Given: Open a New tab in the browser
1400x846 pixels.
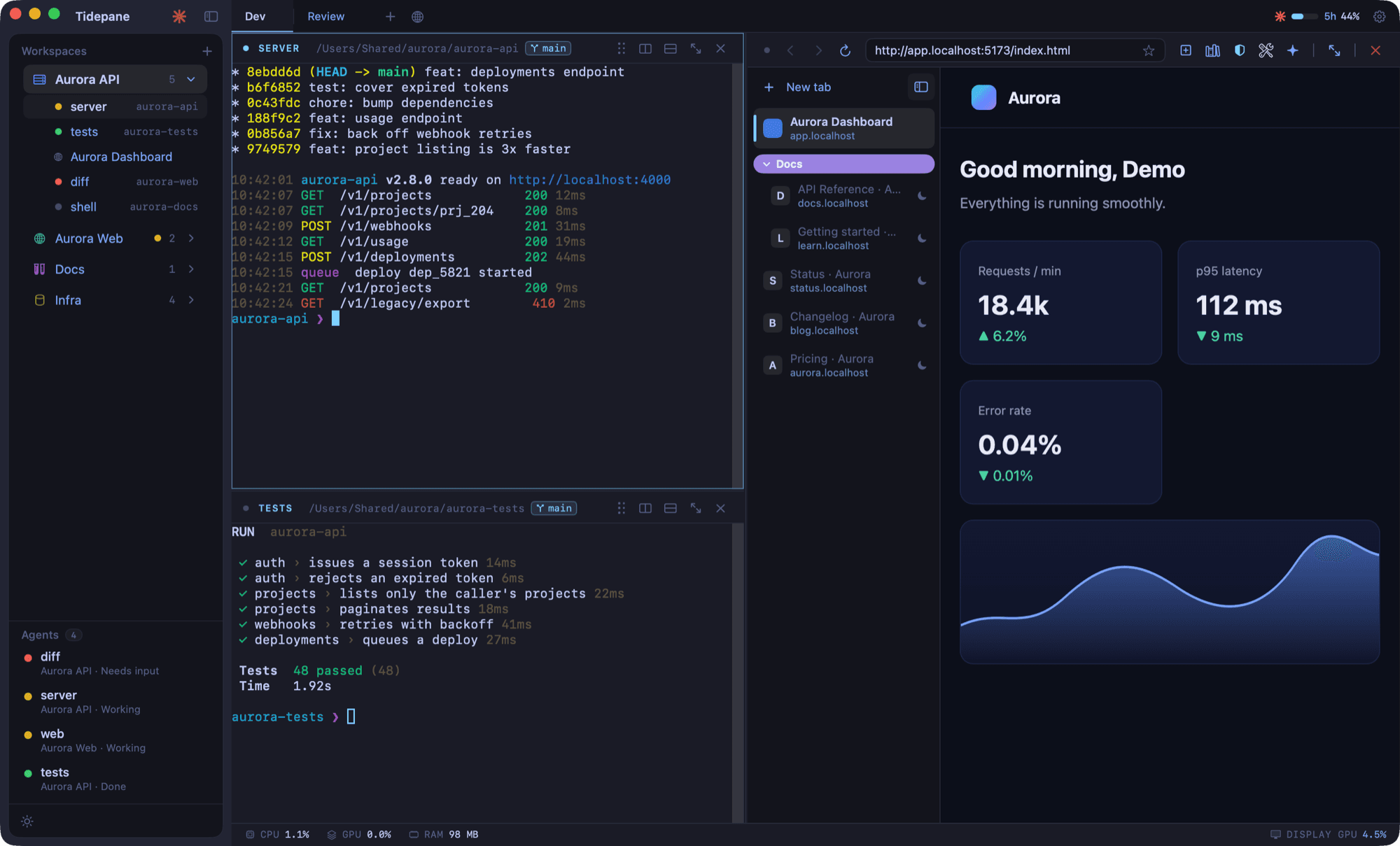Looking at the screenshot, I should [797, 87].
